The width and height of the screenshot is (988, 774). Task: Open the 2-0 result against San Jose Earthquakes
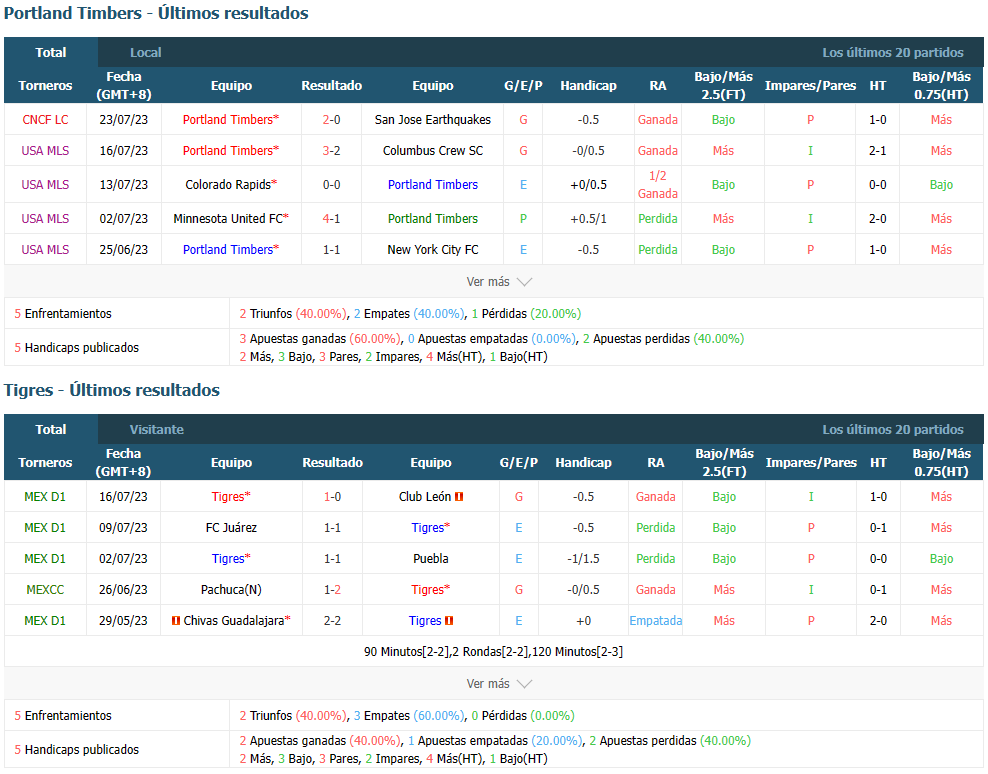click(331, 120)
